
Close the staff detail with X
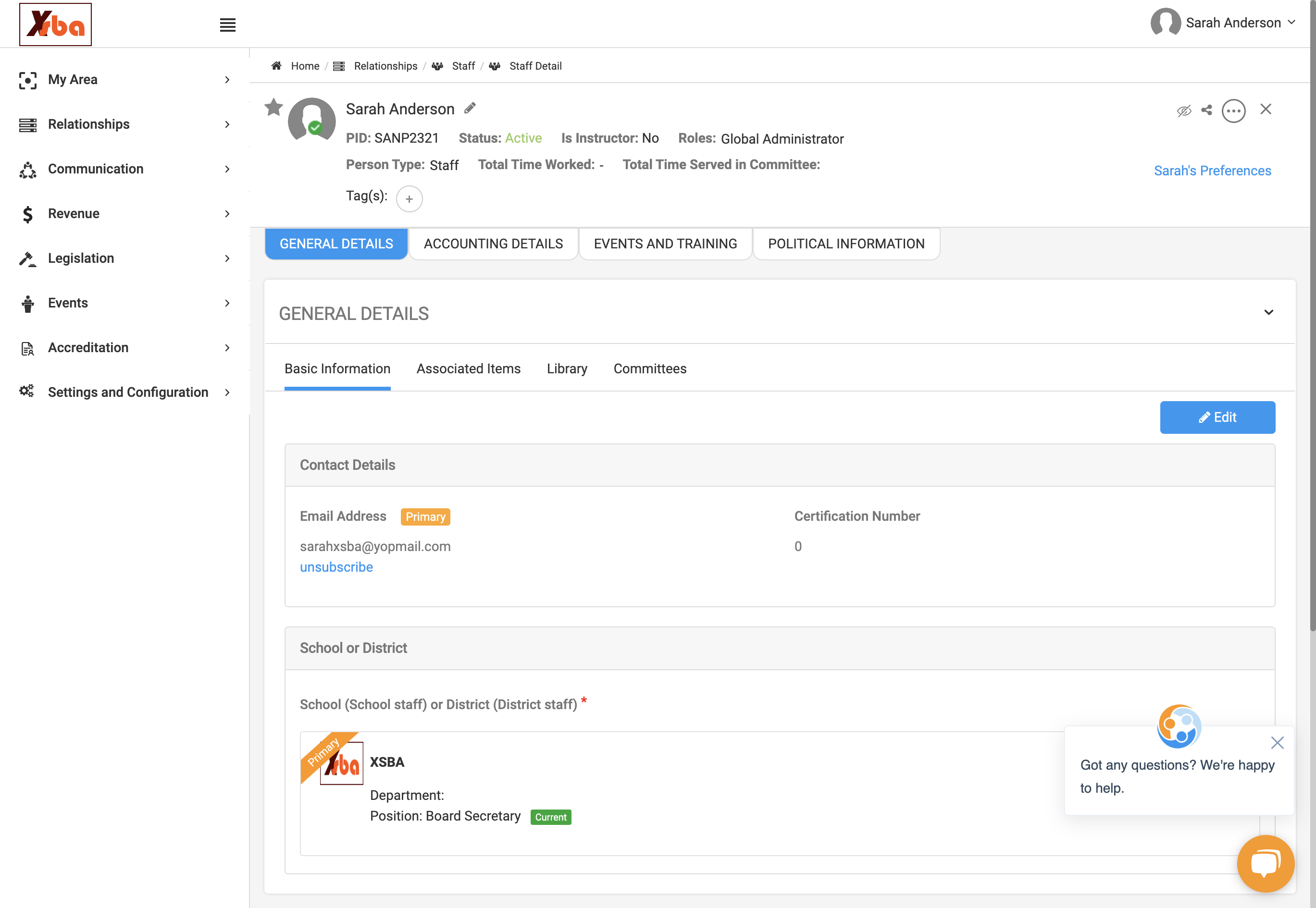1266,109
